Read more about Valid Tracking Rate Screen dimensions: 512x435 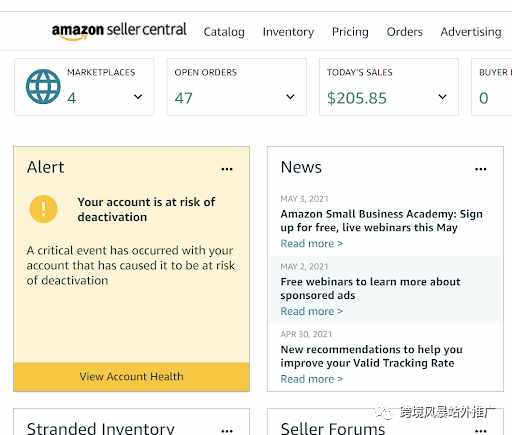[x=312, y=379]
